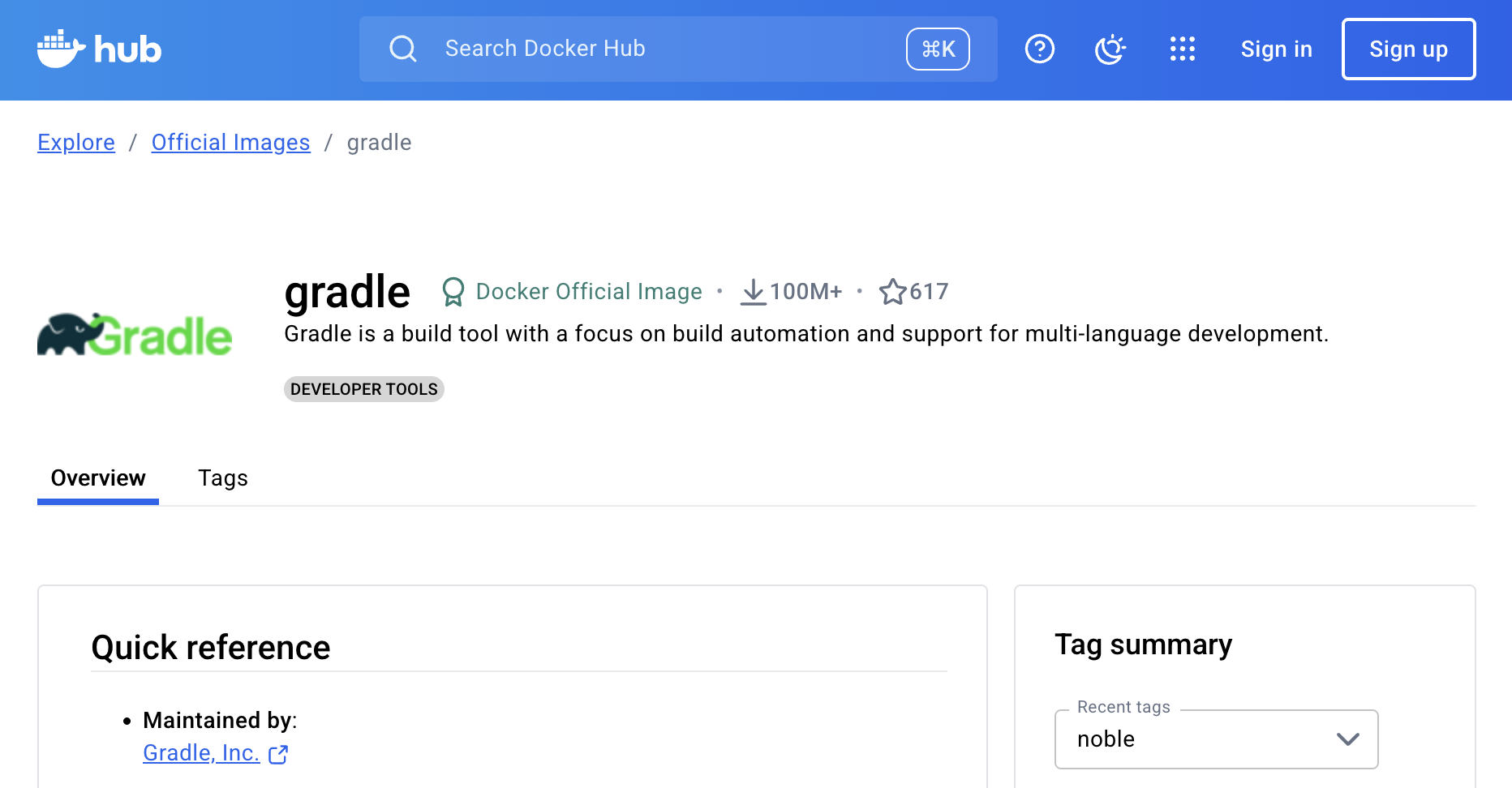This screenshot has width=1512, height=788.
Task: Click the Docker Official Image badge icon
Action: pos(453,292)
